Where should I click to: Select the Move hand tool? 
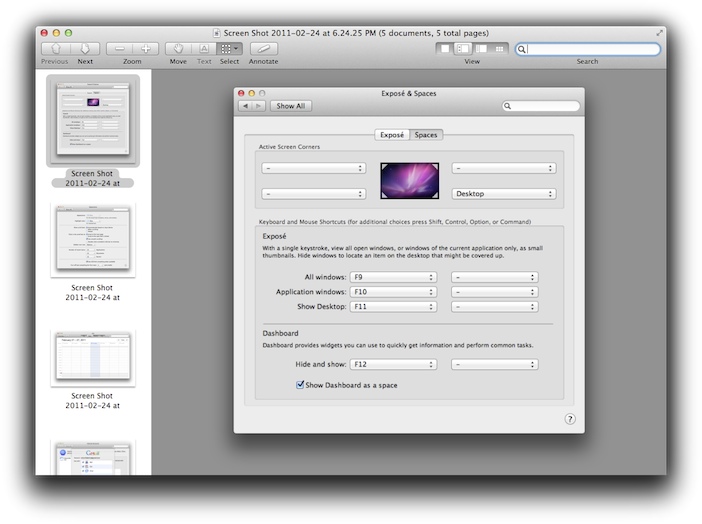pyautogui.click(x=178, y=48)
